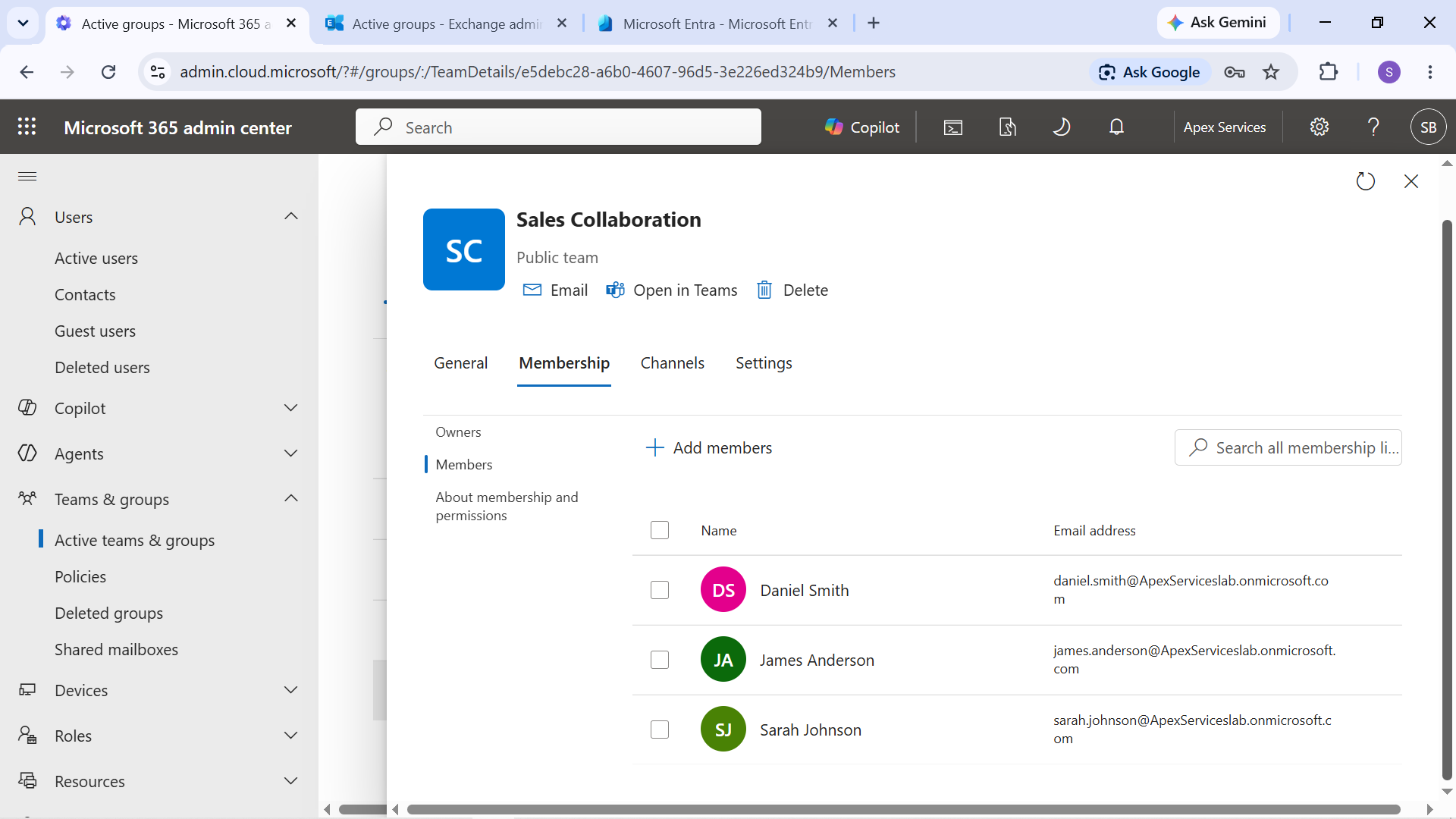
Task: Click Open in Teams
Action: coord(672,290)
